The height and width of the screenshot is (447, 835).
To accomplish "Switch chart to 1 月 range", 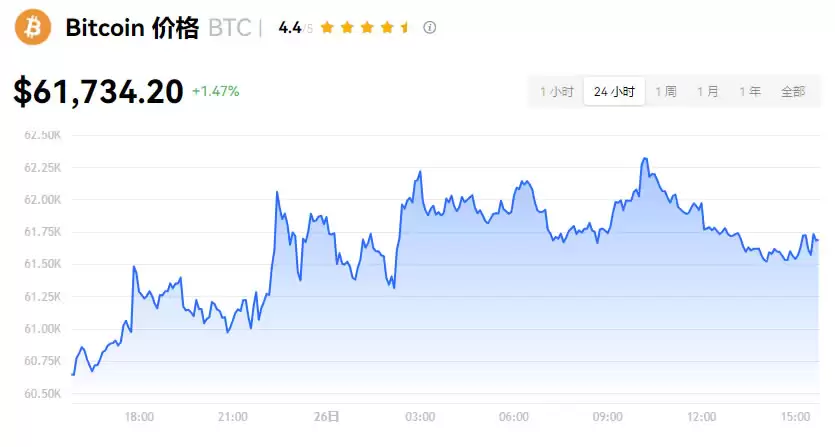I will 708,91.
